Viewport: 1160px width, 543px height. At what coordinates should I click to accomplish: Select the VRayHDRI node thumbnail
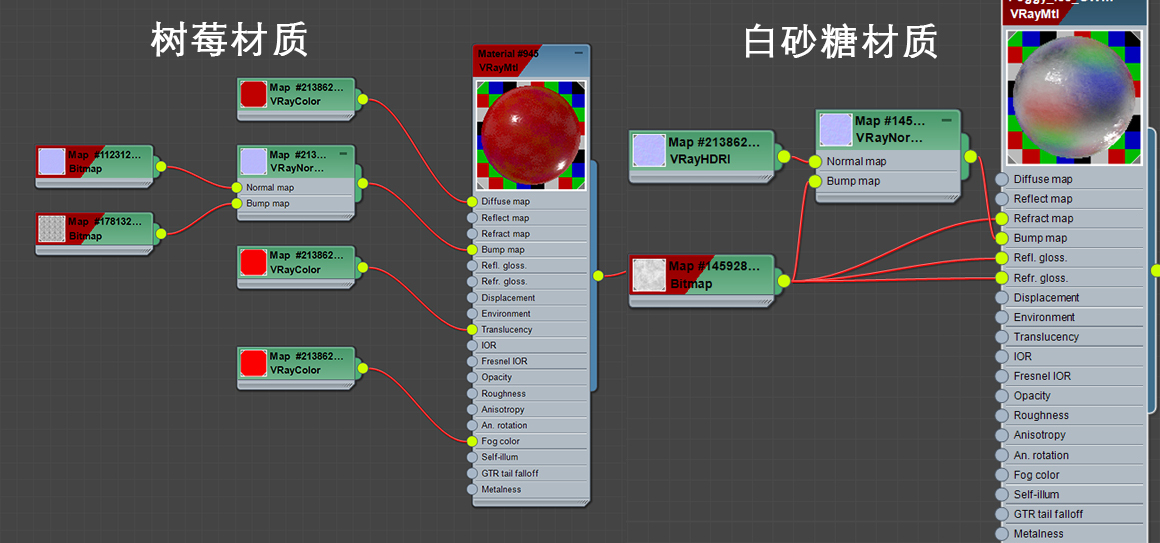(x=648, y=151)
